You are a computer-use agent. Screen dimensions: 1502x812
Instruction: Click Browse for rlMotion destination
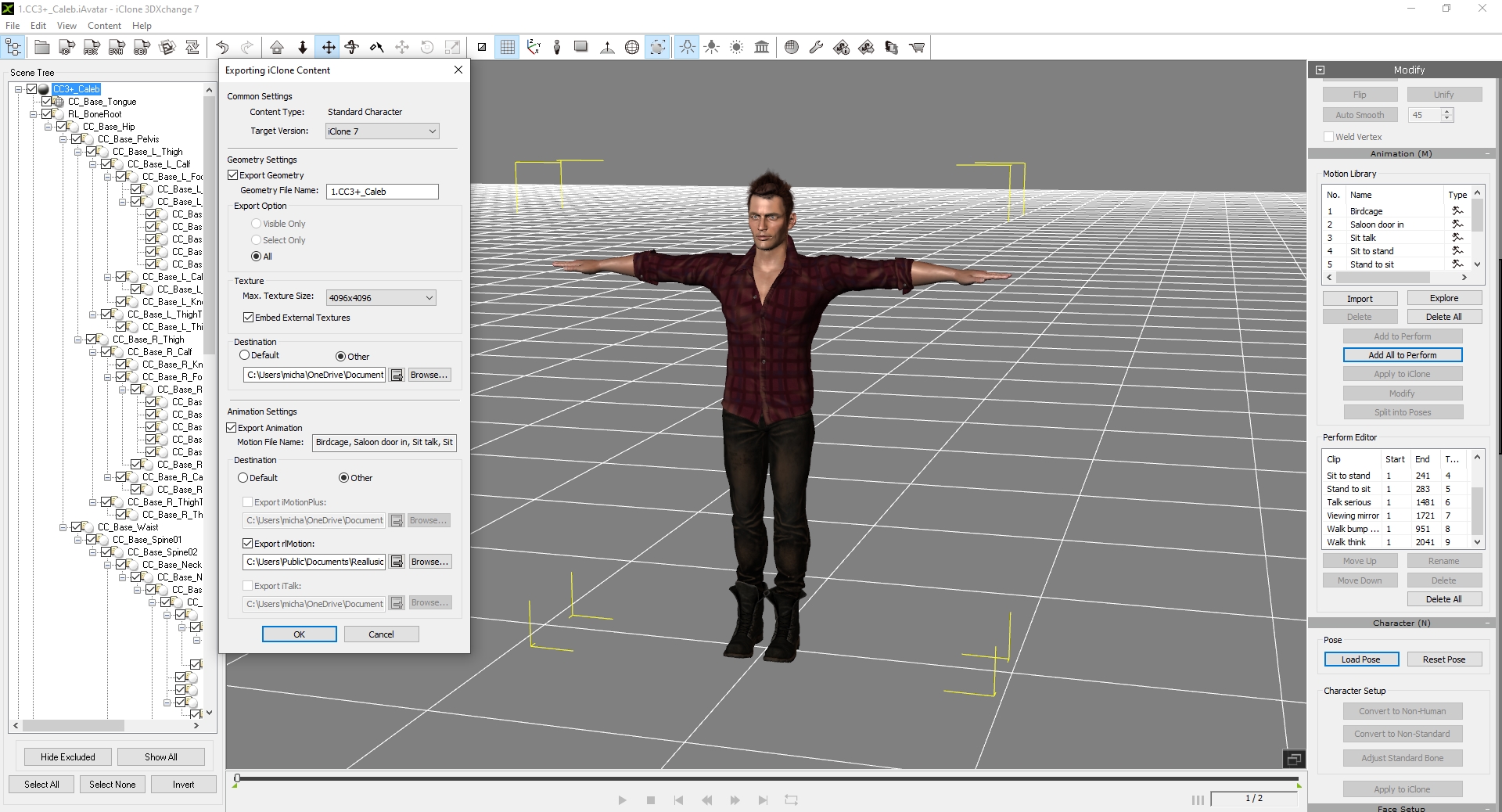coord(429,562)
